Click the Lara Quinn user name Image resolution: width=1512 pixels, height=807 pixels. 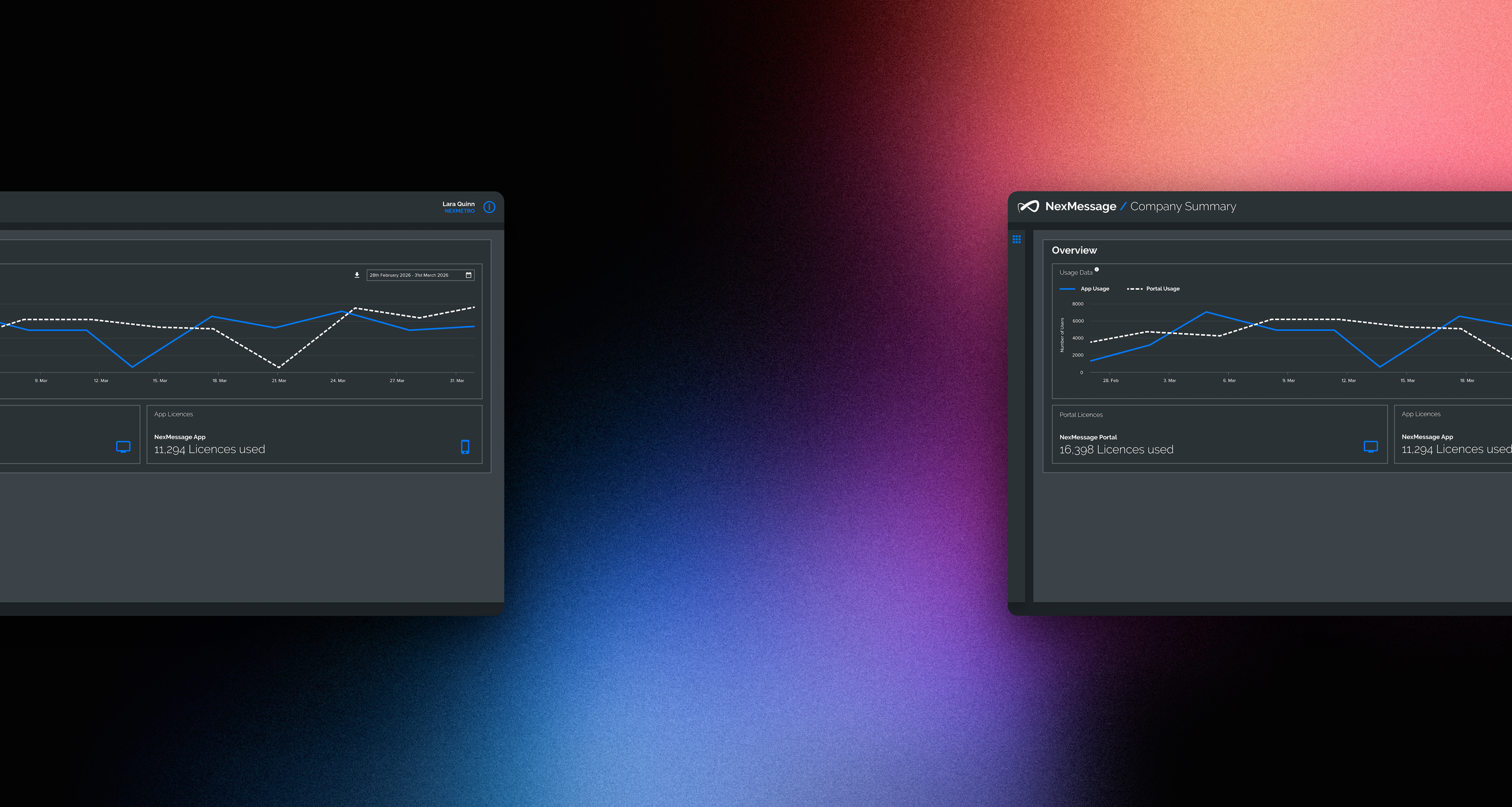pyautogui.click(x=458, y=204)
